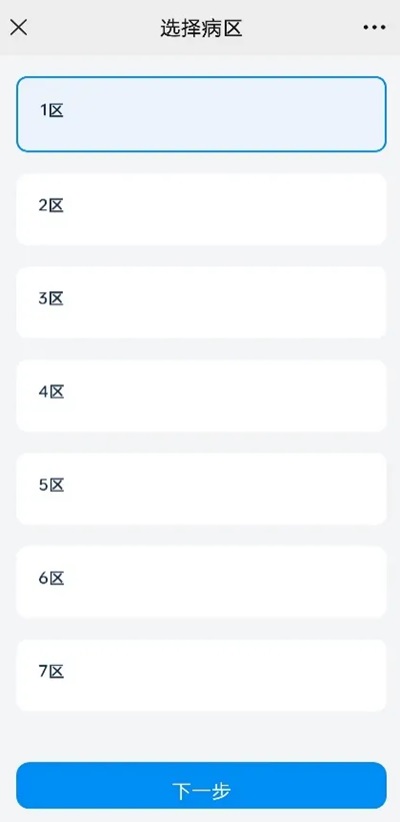Click the highlighted 1区 card
The width and height of the screenshot is (400, 822).
pyautogui.click(x=201, y=114)
